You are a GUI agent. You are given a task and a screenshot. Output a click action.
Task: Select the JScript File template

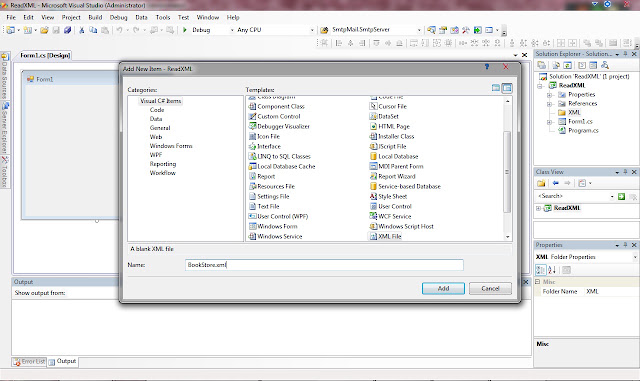point(388,146)
